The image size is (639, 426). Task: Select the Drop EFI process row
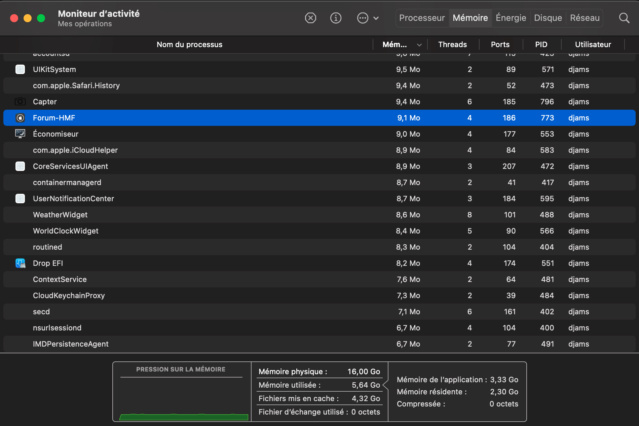[319, 263]
